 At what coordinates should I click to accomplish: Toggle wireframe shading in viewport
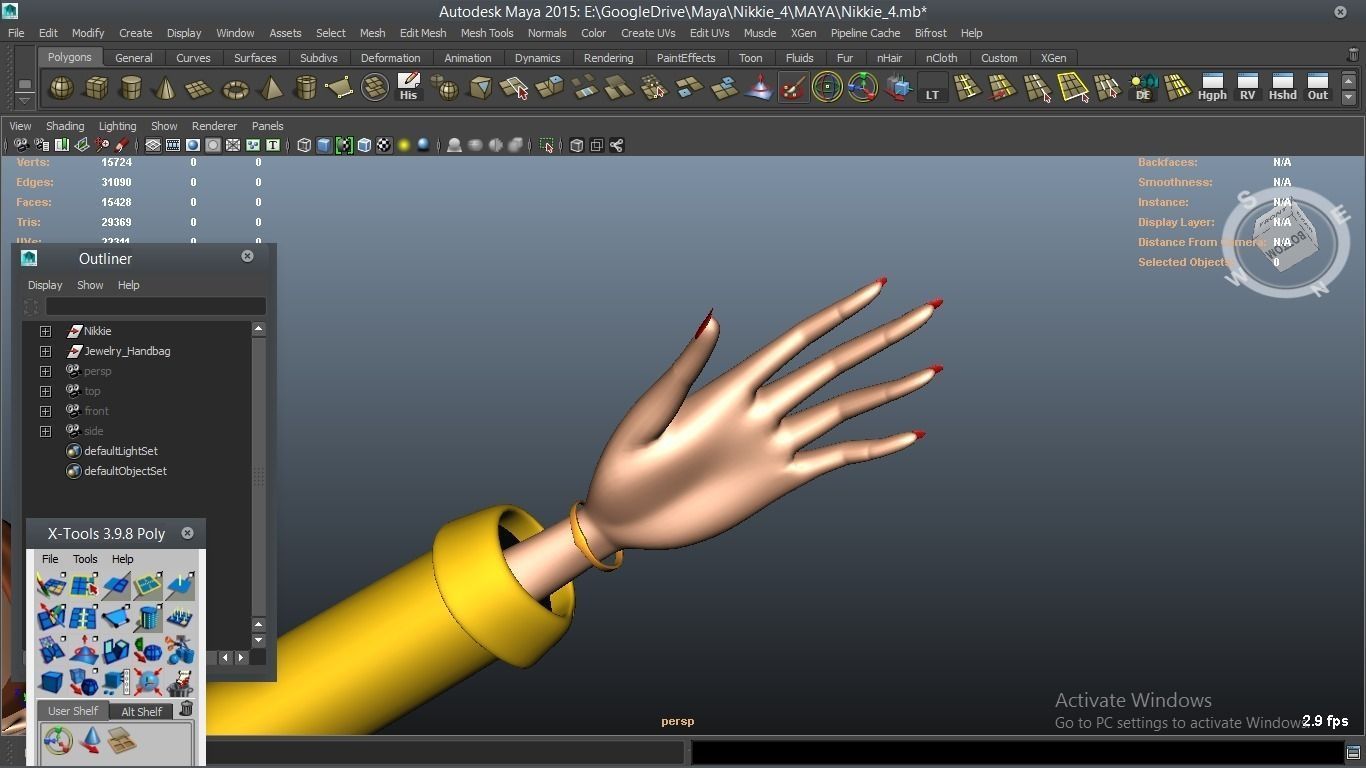coord(304,145)
